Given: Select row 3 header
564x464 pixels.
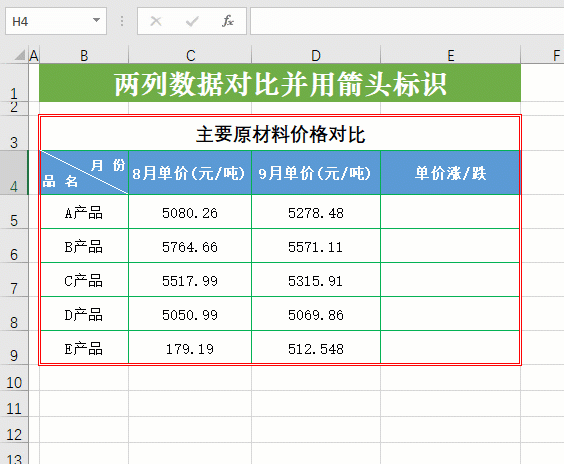Looking at the screenshot, I should [14, 133].
